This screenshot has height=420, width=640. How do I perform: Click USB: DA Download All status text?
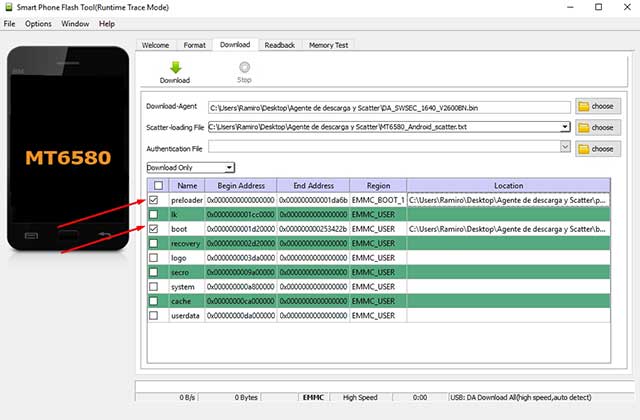pos(520,397)
